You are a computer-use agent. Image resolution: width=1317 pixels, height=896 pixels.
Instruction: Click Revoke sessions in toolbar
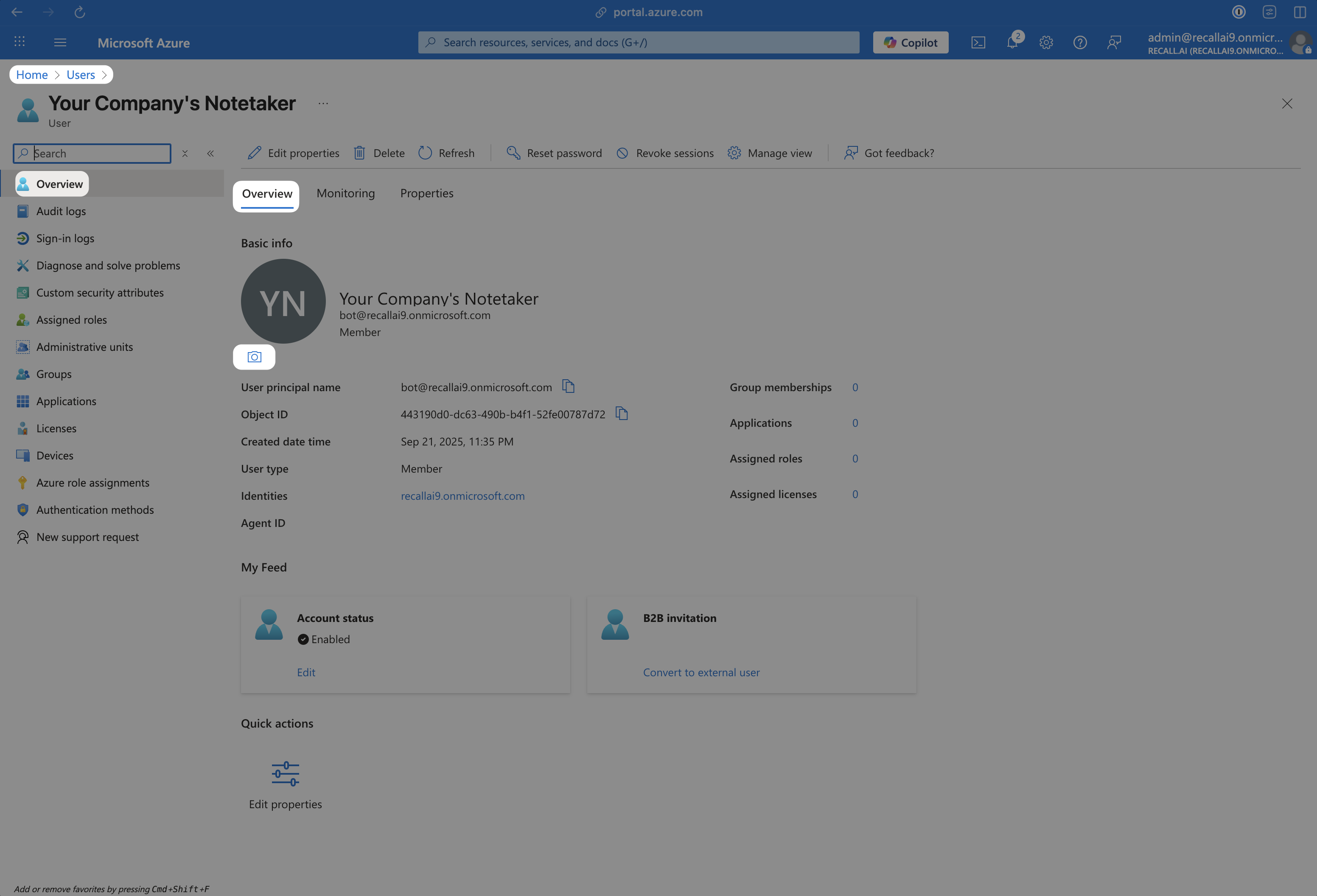point(665,153)
